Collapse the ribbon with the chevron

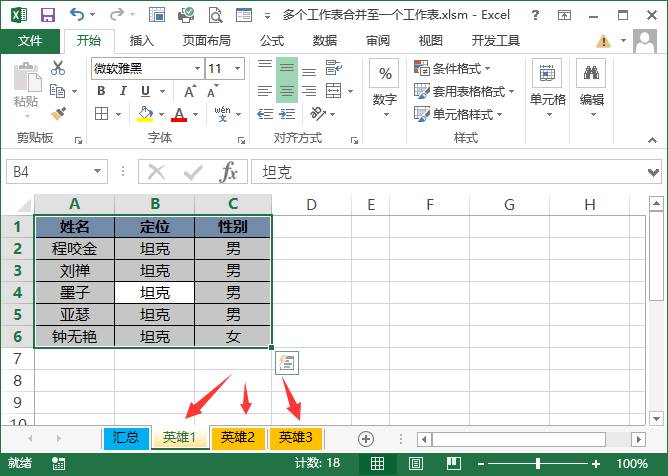652,140
